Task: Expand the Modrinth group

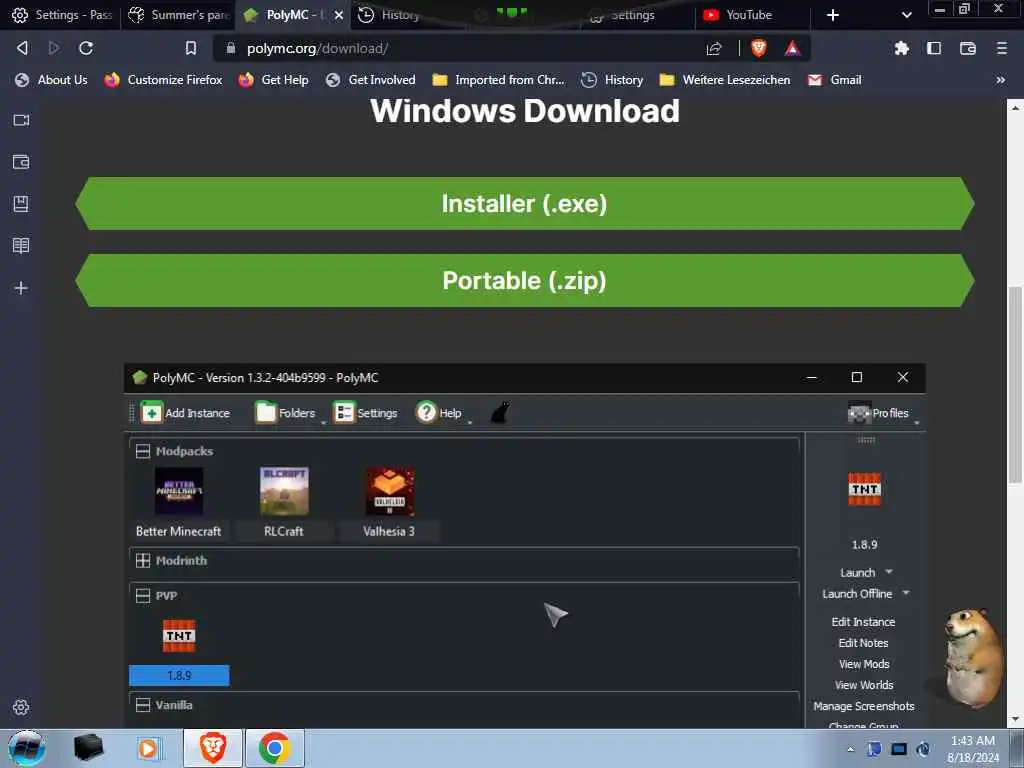Action: tap(142, 560)
